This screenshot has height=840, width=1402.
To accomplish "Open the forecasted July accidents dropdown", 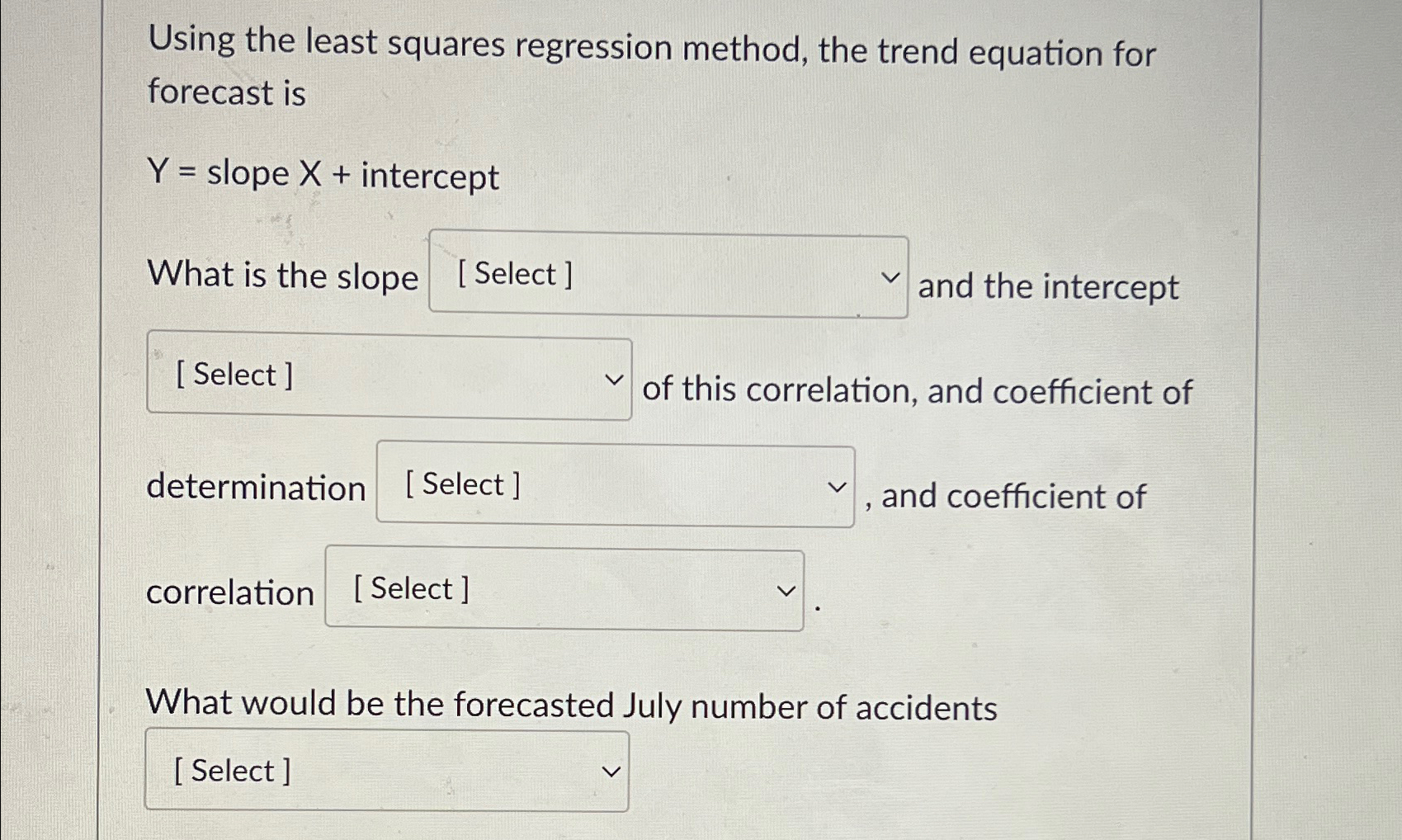I will coord(386,772).
